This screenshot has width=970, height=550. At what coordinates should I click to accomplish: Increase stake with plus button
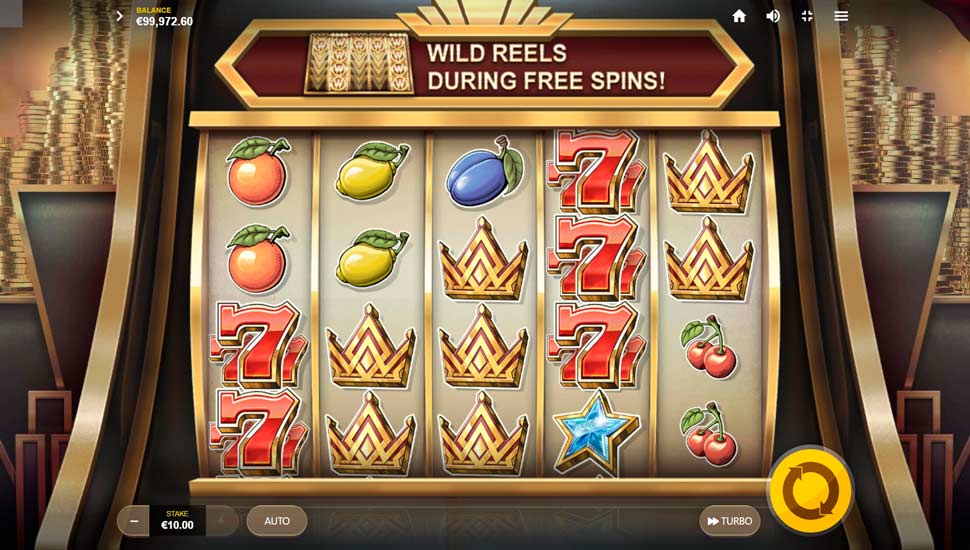point(221,522)
